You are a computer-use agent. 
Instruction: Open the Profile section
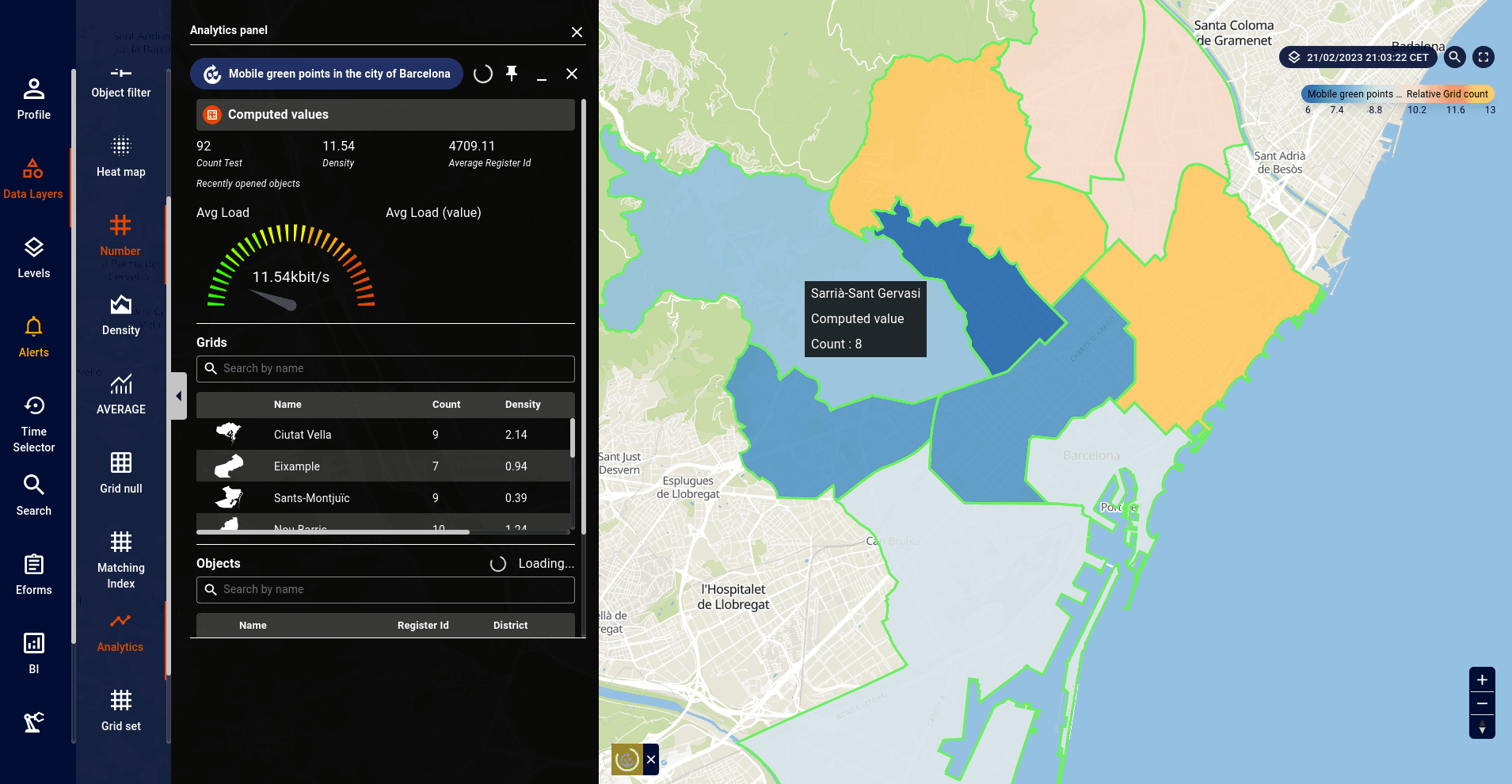pyautogui.click(x=34, y=99)
